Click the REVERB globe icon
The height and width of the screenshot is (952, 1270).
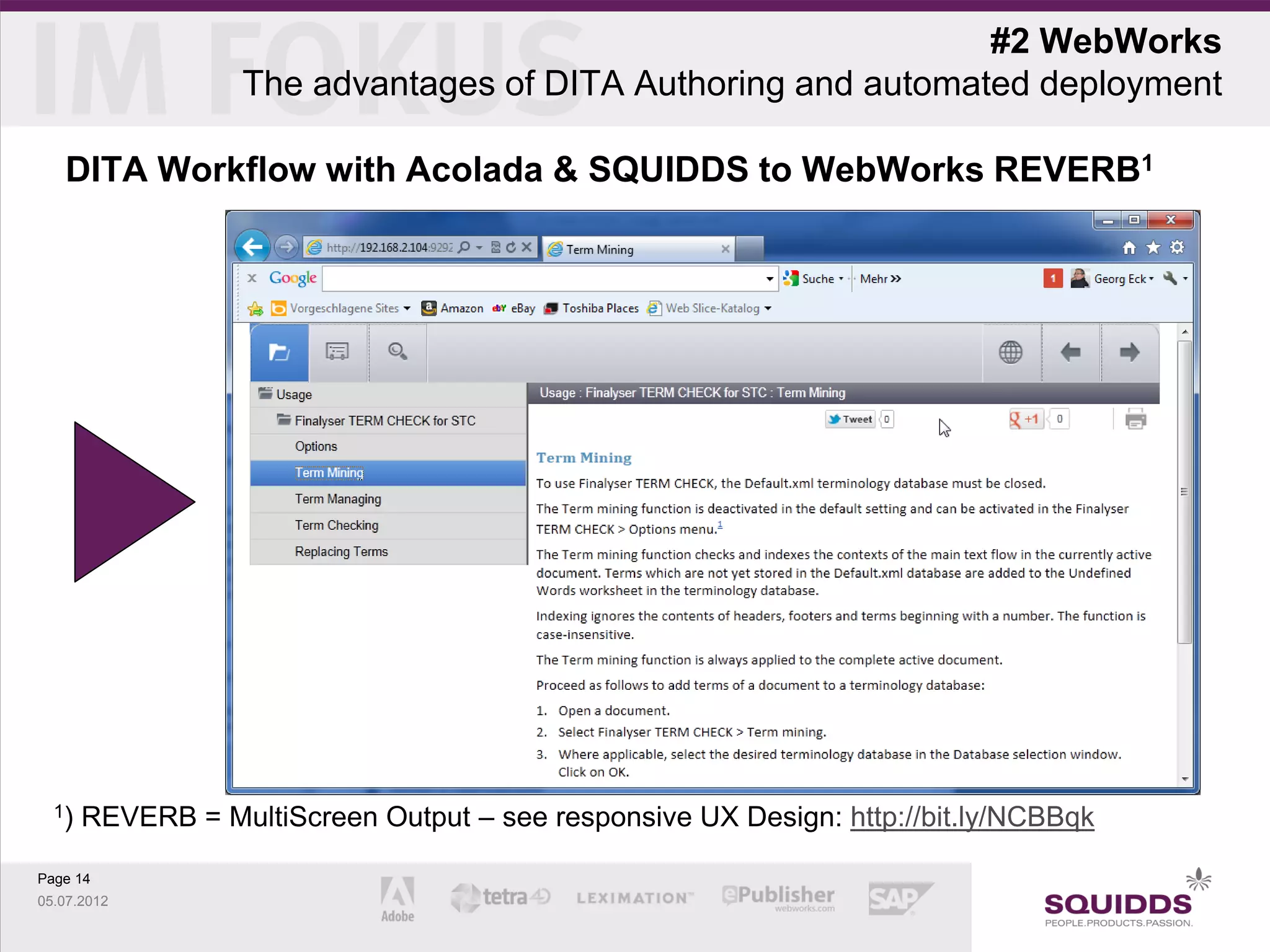1011,352
